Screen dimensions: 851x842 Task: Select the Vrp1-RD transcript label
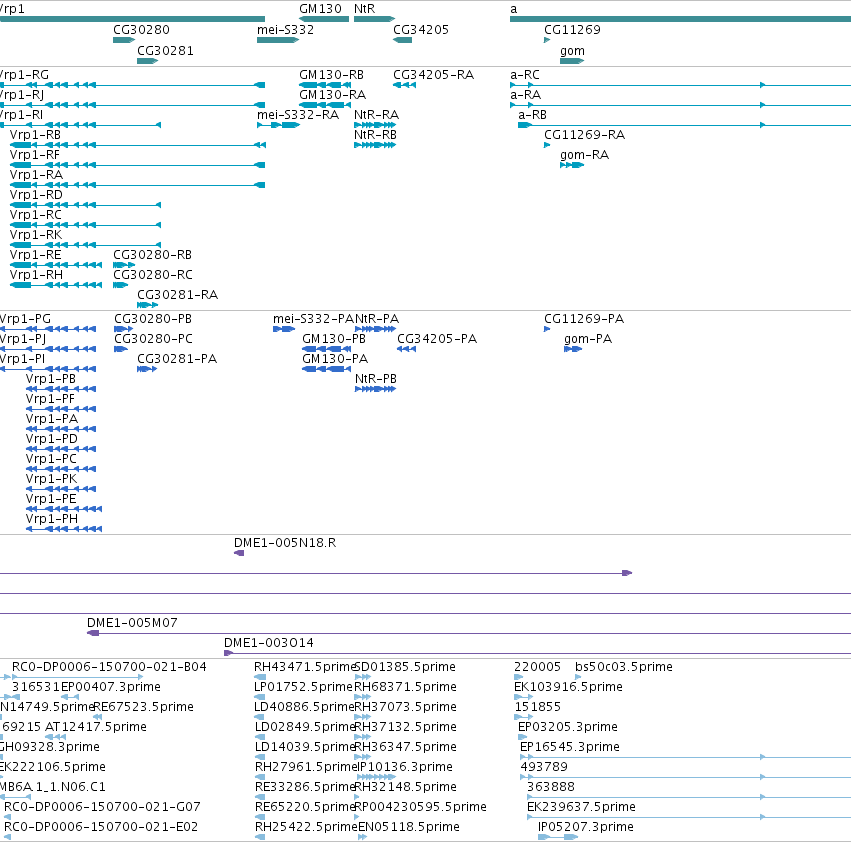(36, 195)
